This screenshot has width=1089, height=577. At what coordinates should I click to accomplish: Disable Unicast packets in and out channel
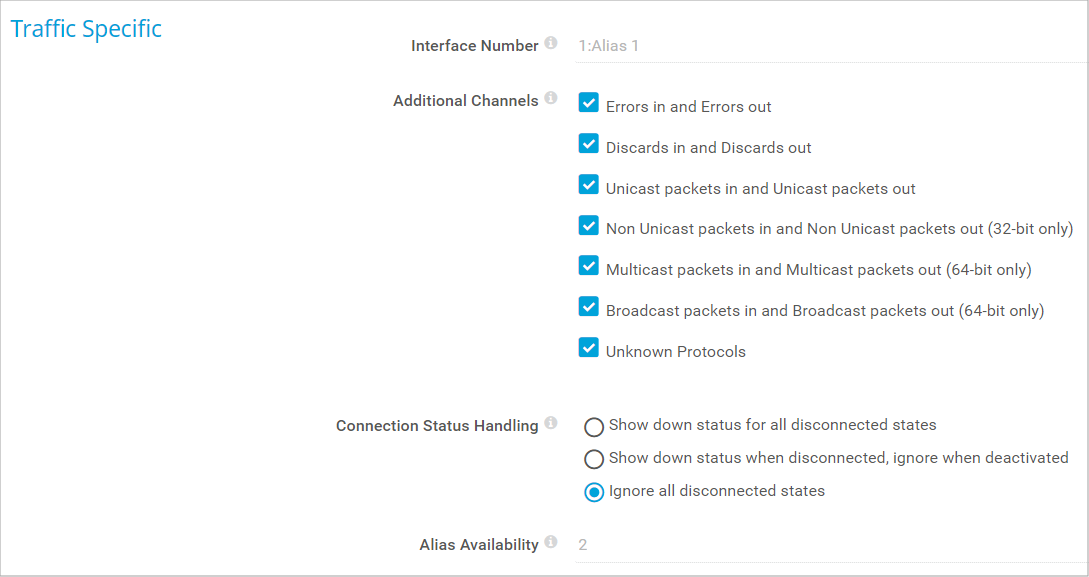tap(589, 185)
